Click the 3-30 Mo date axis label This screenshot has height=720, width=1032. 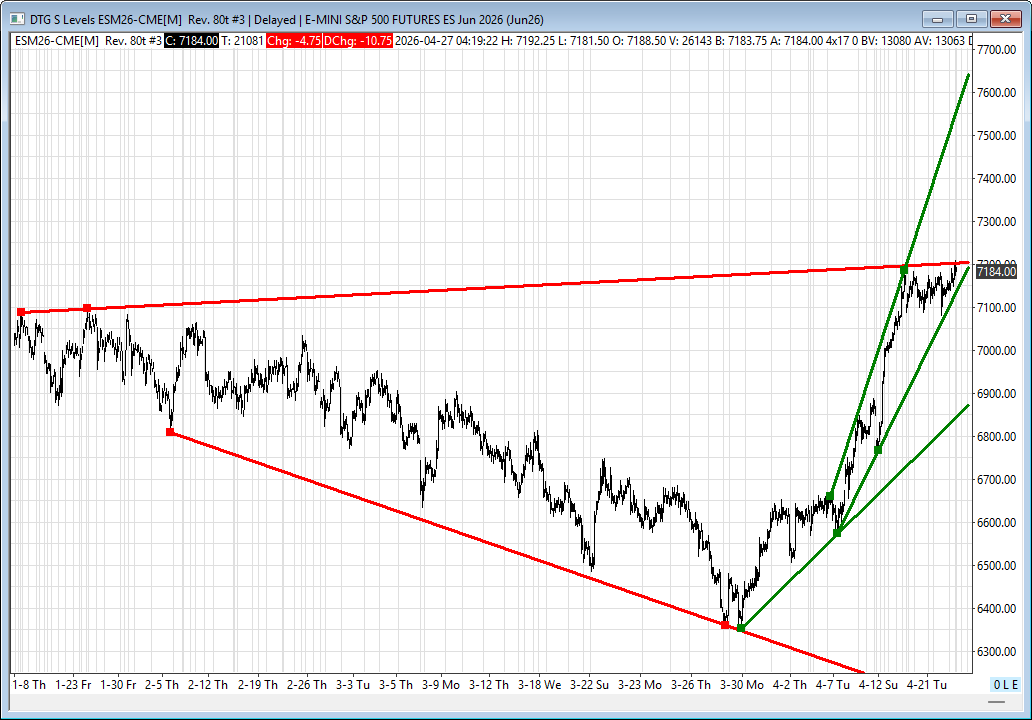pyautogui.click(x=742, y=685)
